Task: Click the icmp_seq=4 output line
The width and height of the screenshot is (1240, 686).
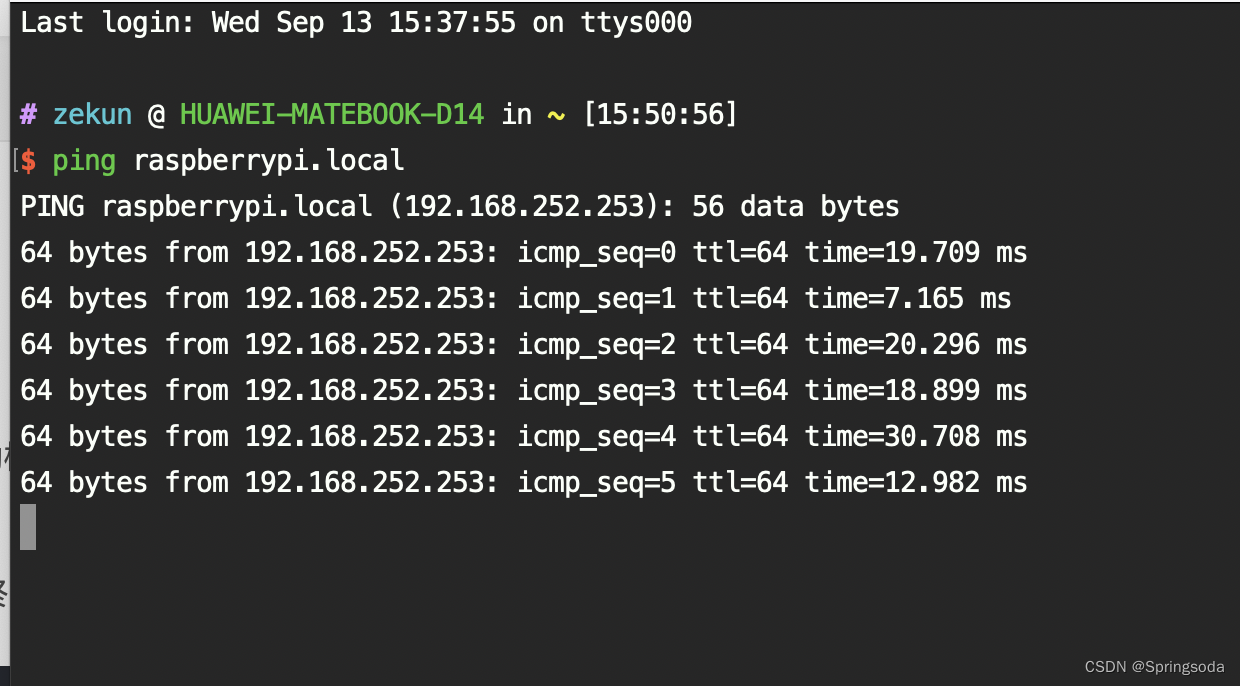Action: 523,437
